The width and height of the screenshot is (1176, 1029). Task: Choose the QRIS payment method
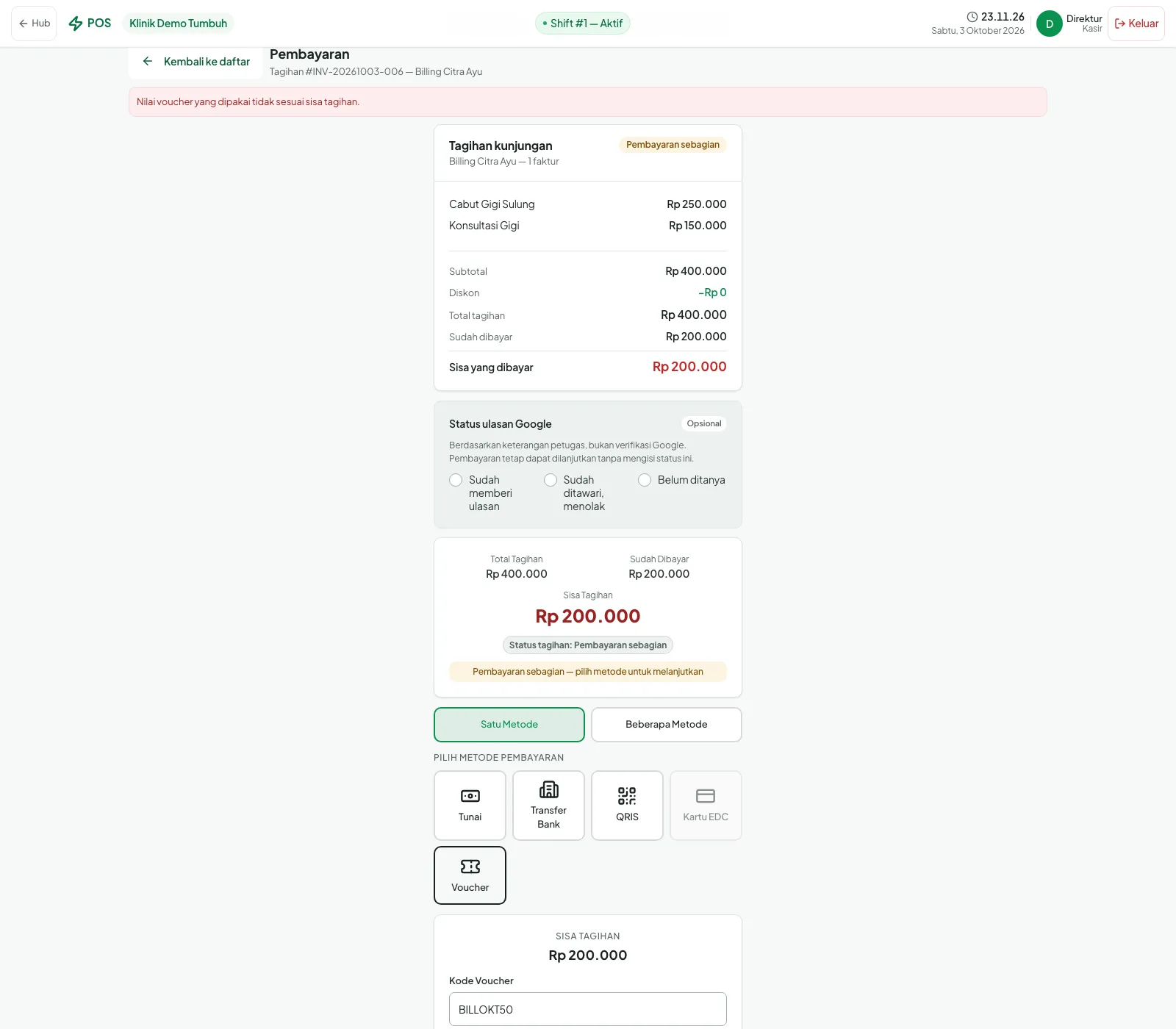[628, 806]
